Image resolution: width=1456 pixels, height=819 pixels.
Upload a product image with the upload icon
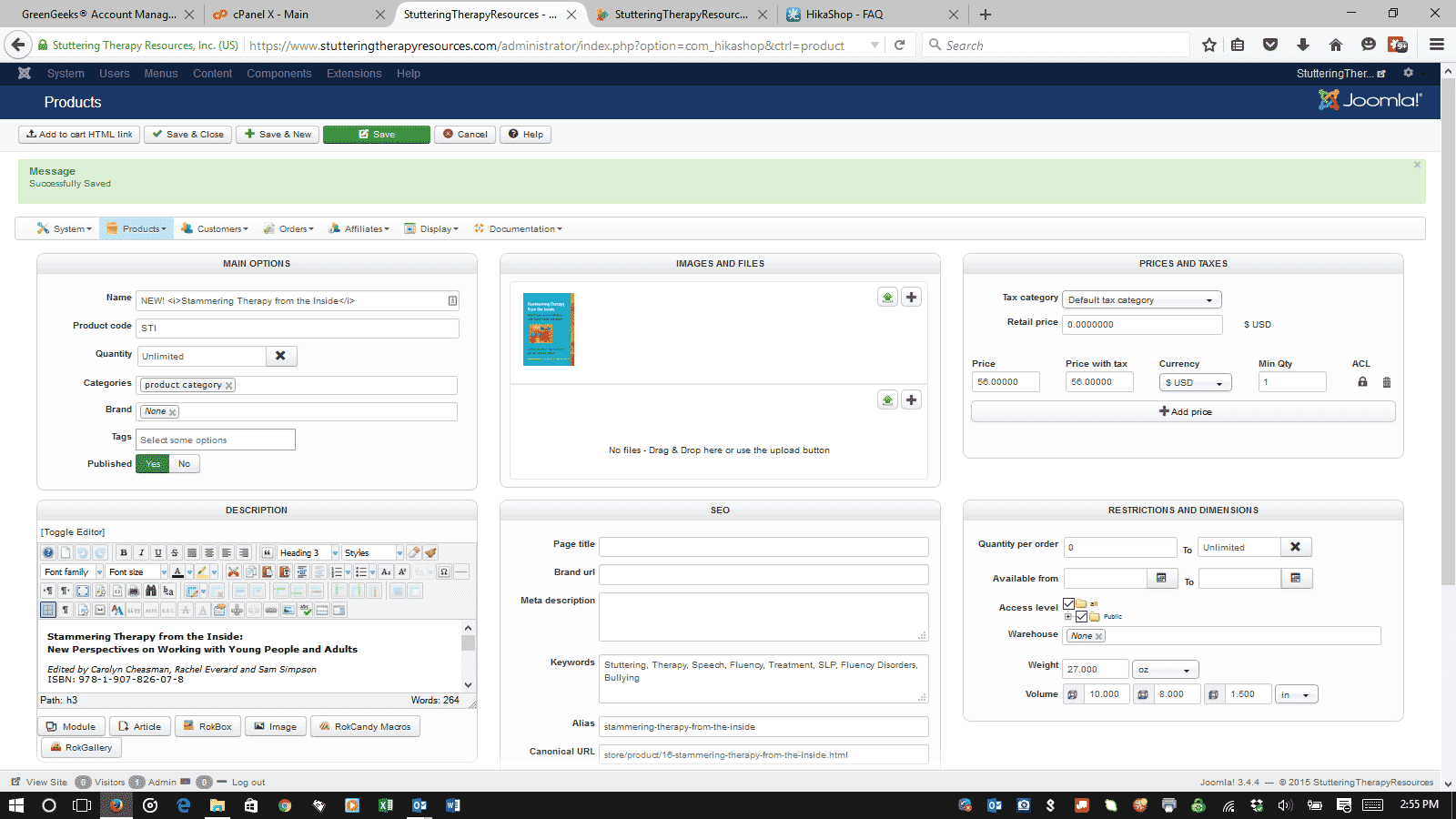click(x=887, y=297)
